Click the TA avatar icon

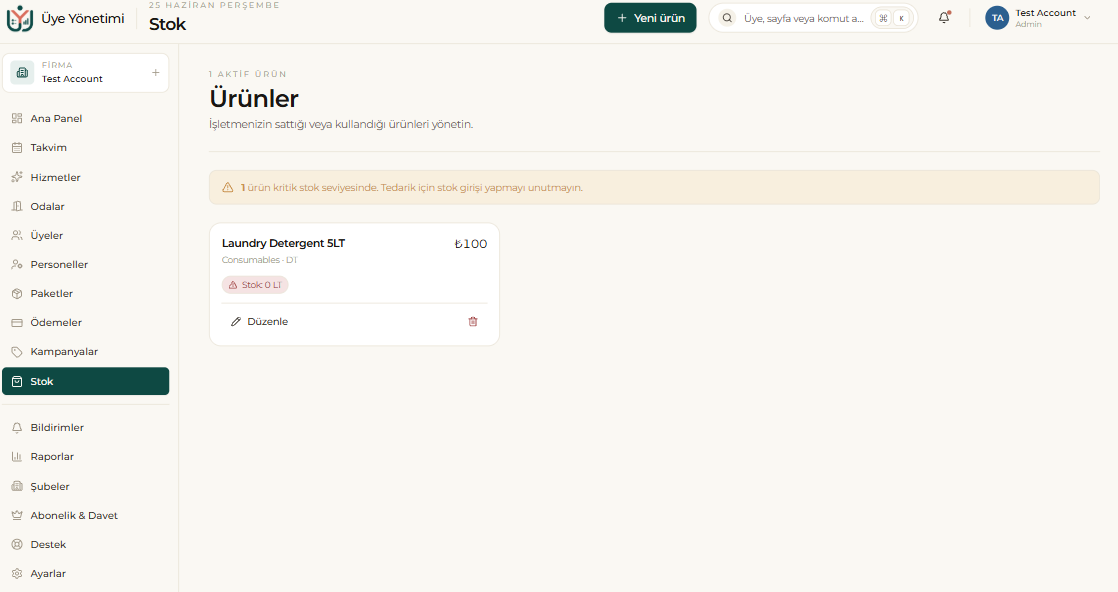point(997,18)
